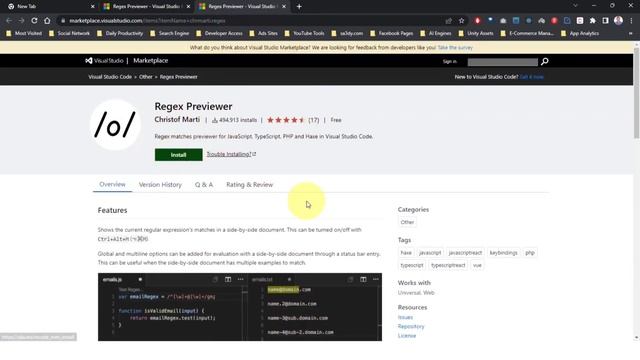640x360 pixels.
Task: Open the extensions puzzle icon
Action: point(593,21)
